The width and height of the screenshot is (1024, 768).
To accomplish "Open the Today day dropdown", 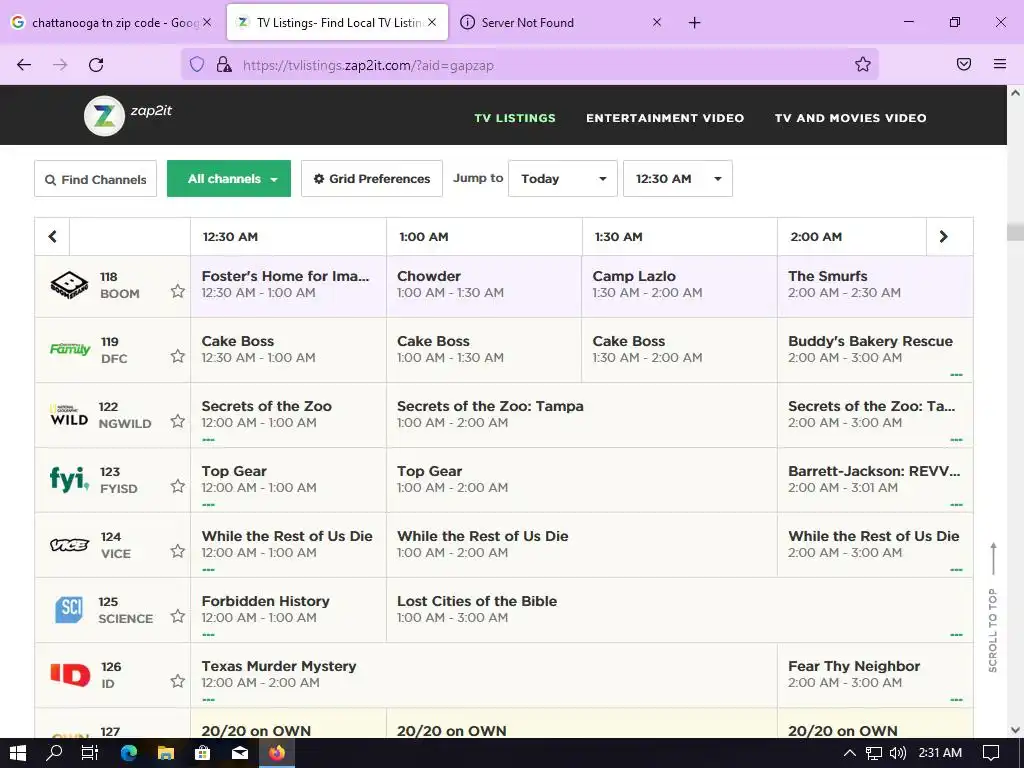I will (562, 178).
